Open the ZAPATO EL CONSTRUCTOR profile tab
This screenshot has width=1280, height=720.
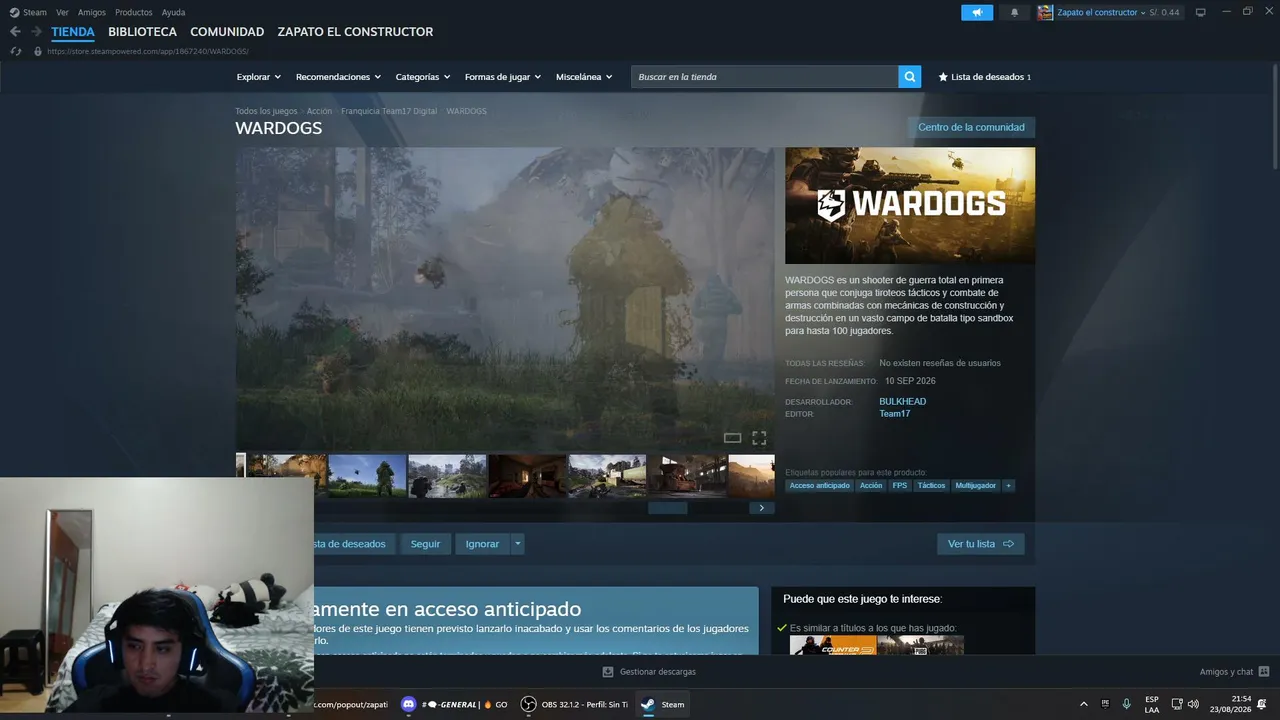pos(355,32)
